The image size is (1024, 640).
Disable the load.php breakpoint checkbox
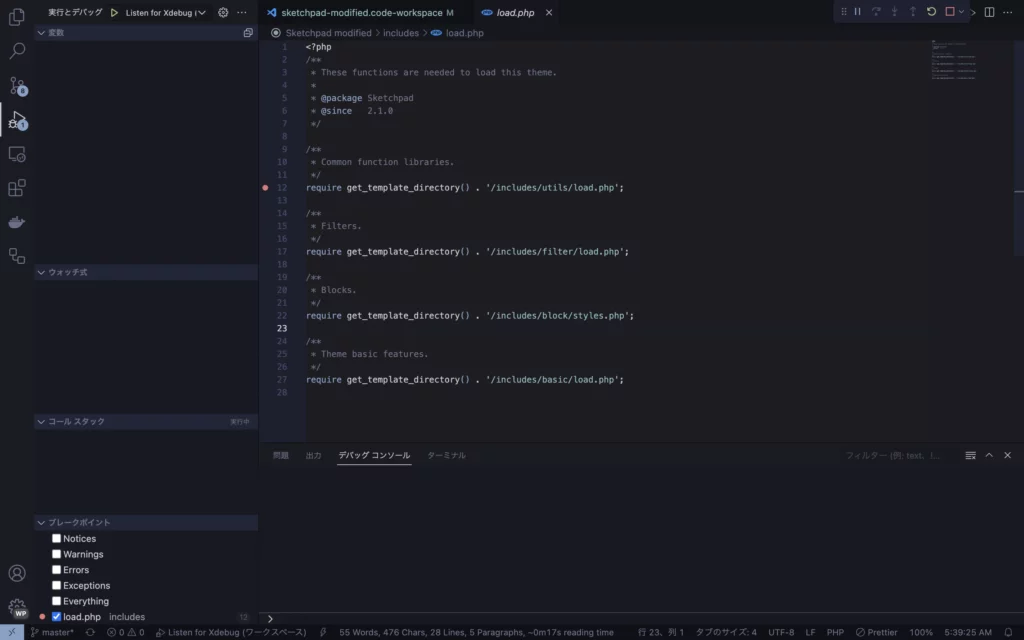click(x=56, y=616)
